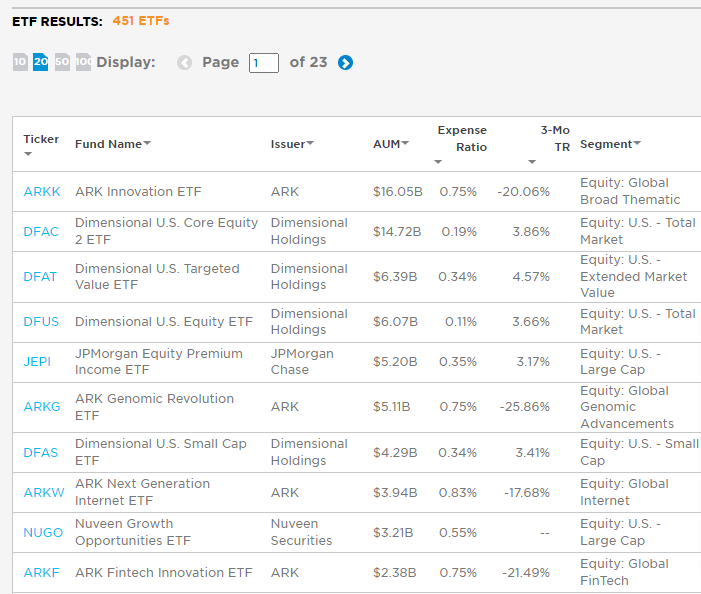
Task: Click 'ARK Next Generation Internet ETF'
Action: coord(142,492)
